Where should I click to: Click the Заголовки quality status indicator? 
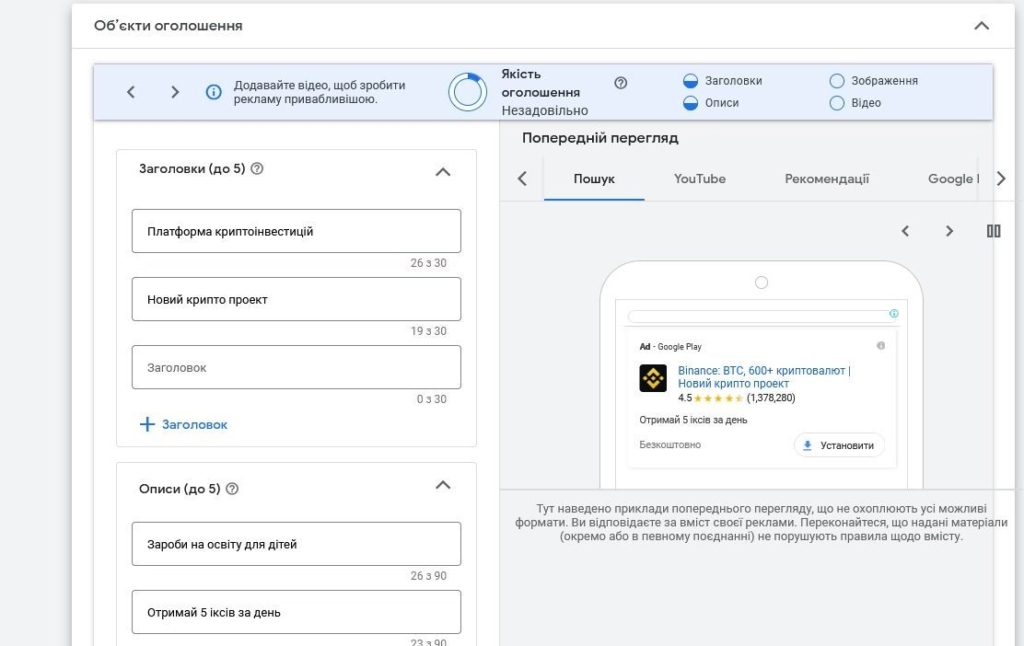[690, 81]
